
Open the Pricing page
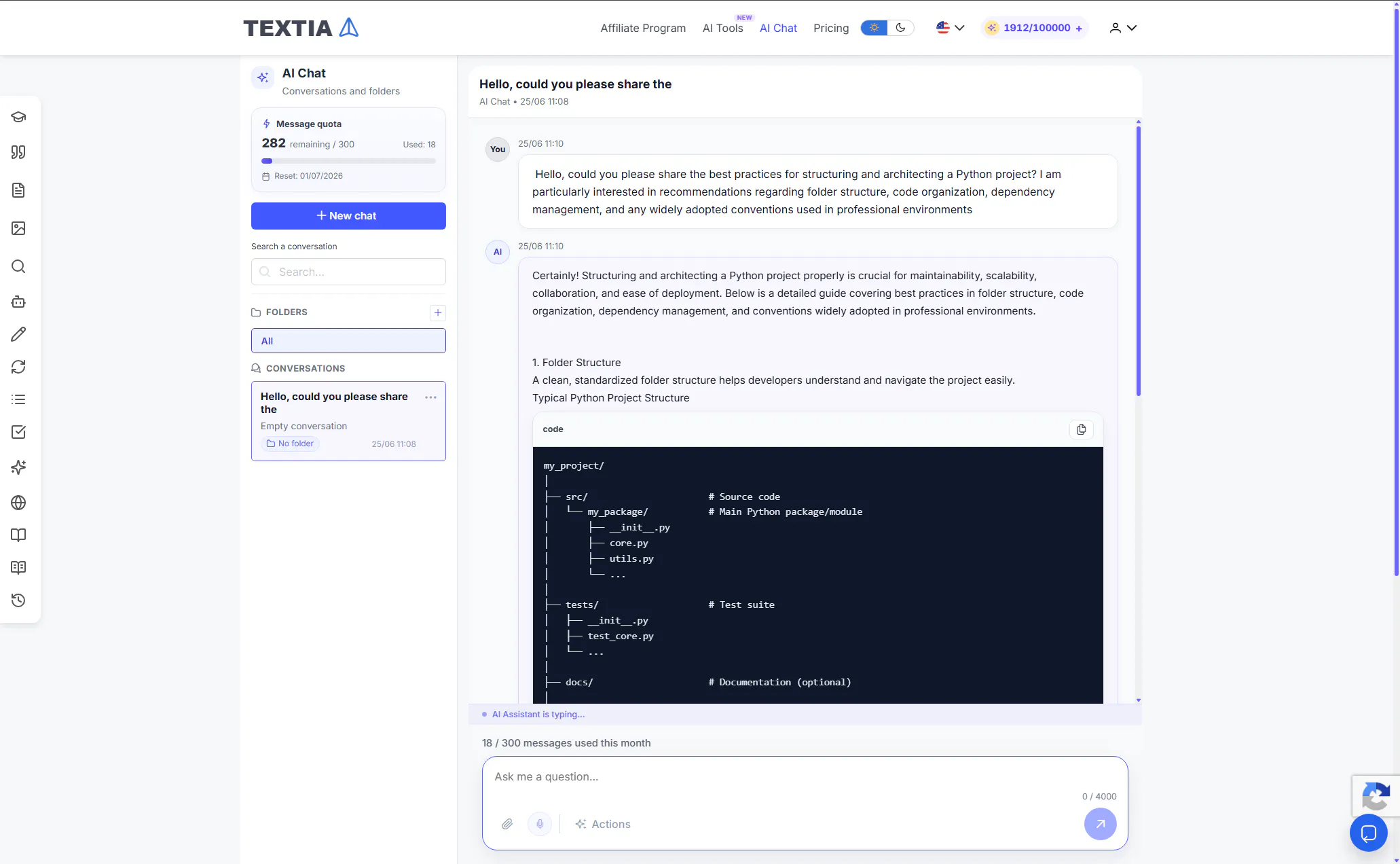point(831,28)
